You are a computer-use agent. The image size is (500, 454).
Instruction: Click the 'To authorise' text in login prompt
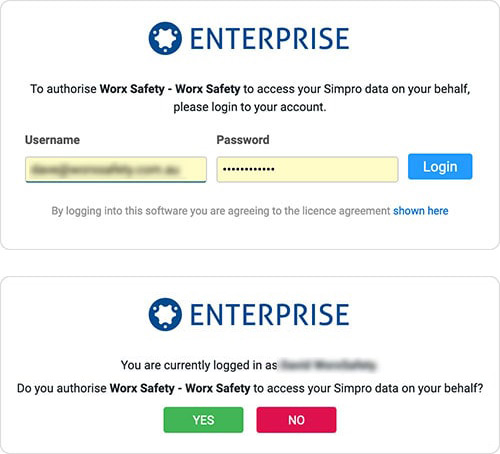click(63, 89)
